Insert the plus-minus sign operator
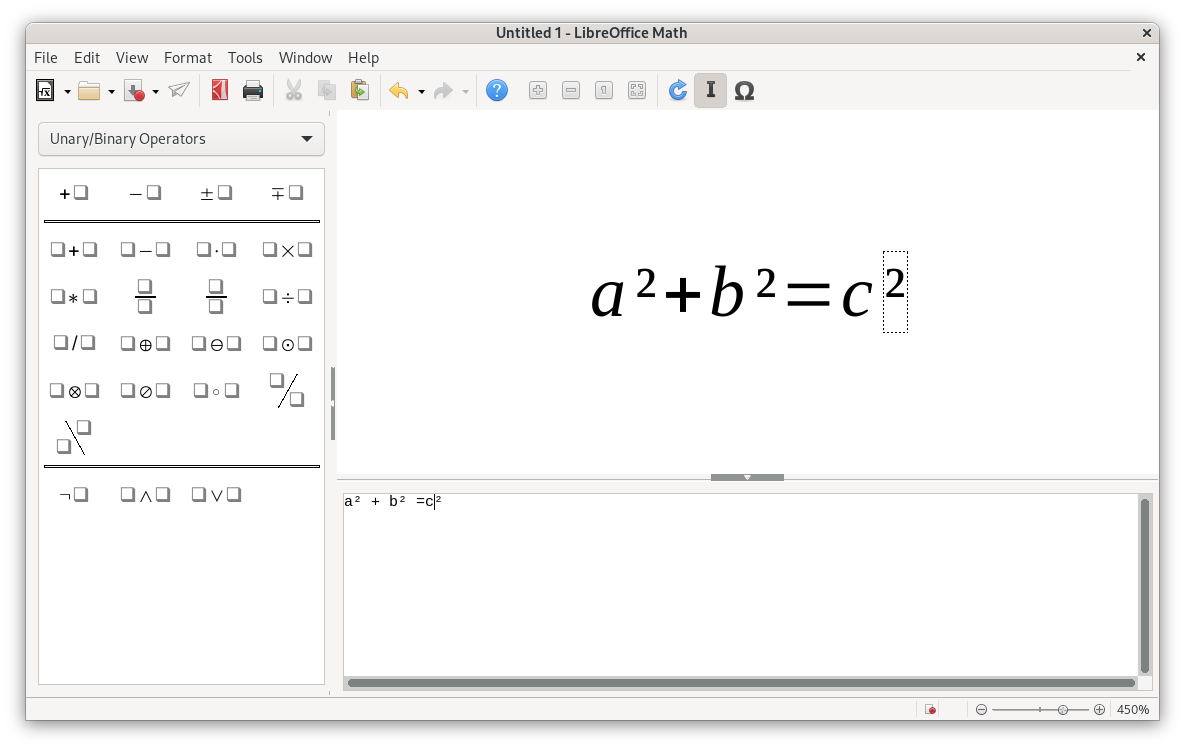Image resolution: width=1185 pixels, height=749 pixels. point(216,193)
